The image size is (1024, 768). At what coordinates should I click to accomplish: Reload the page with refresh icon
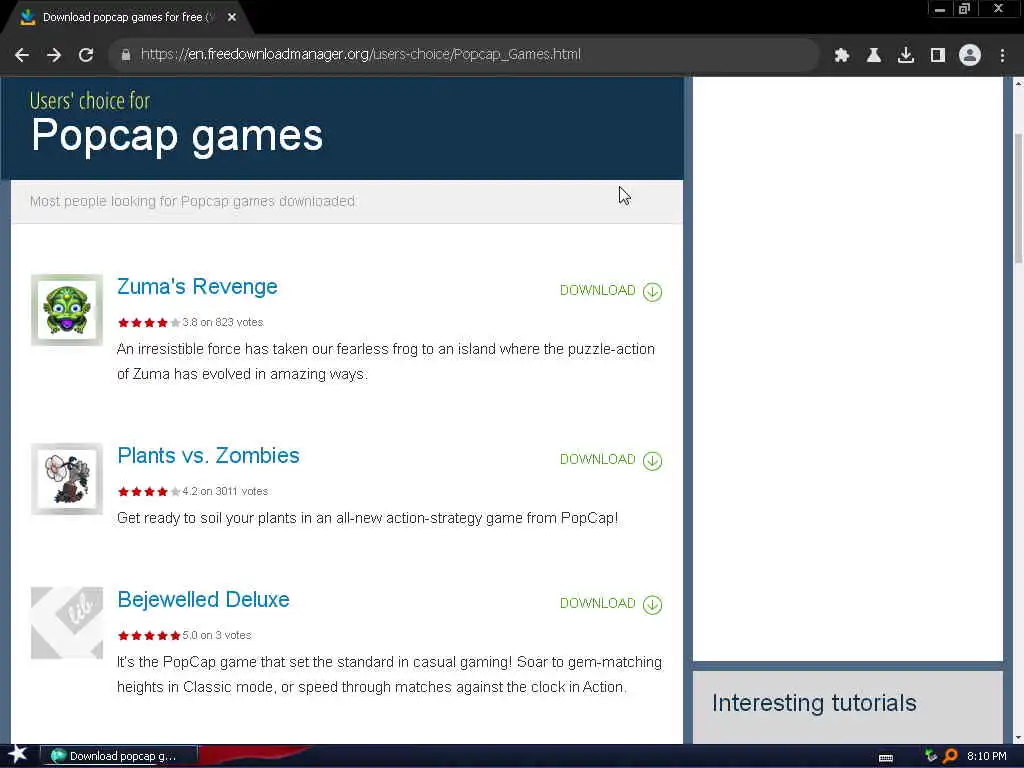point(86,55)
